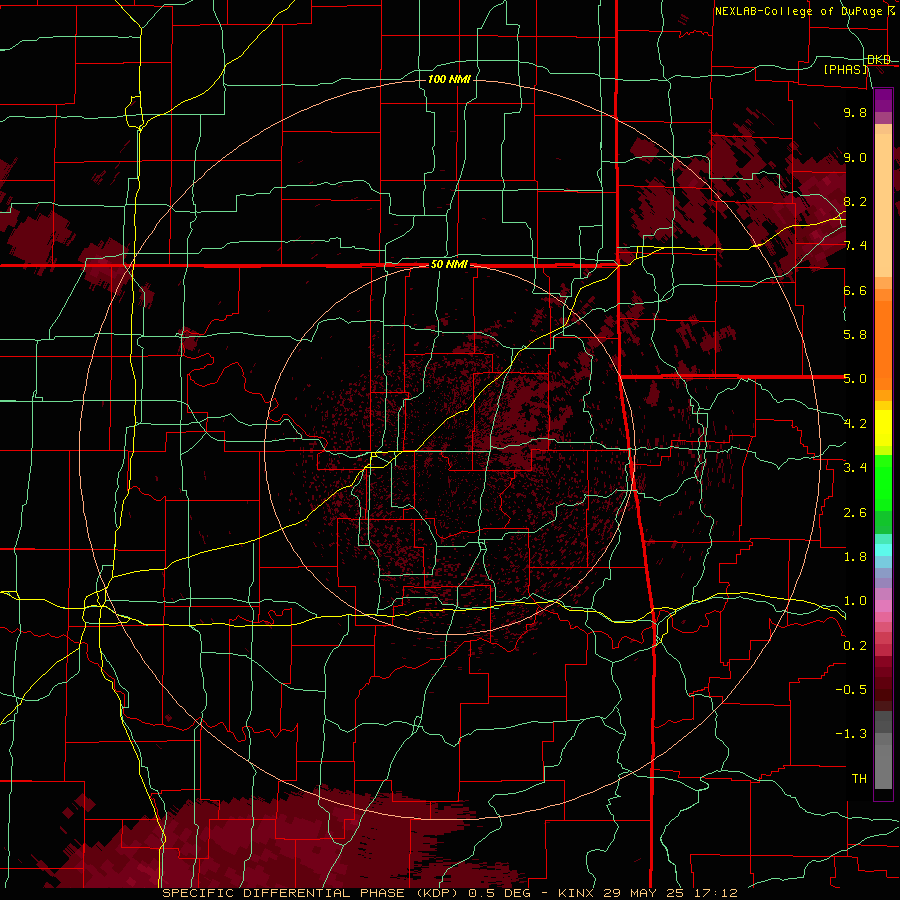
Task: Click the TH legend label
Action: tap(859, 779)
